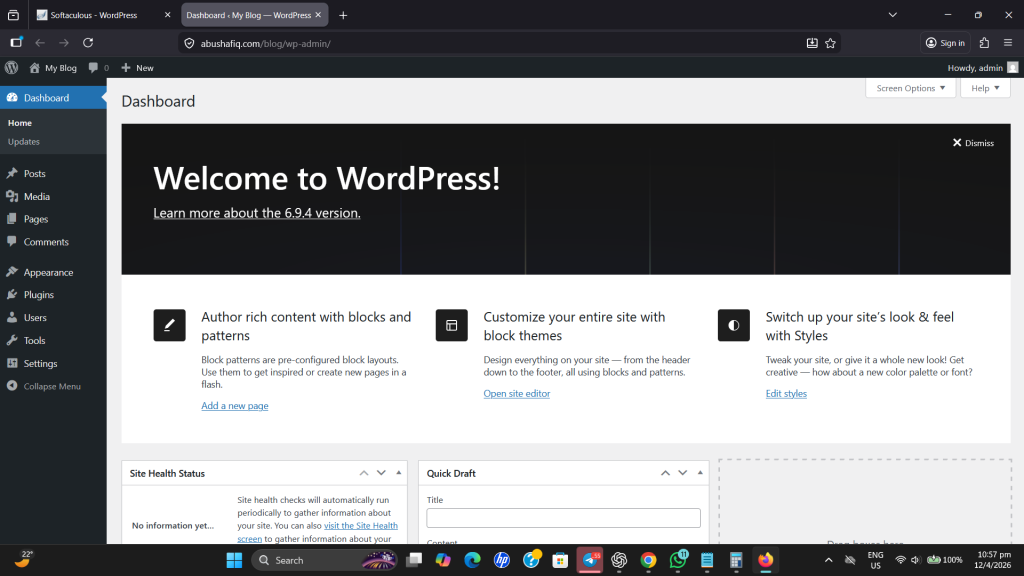Click the plus New content button
1024x576 pixels.
click(x=137, y=68)
